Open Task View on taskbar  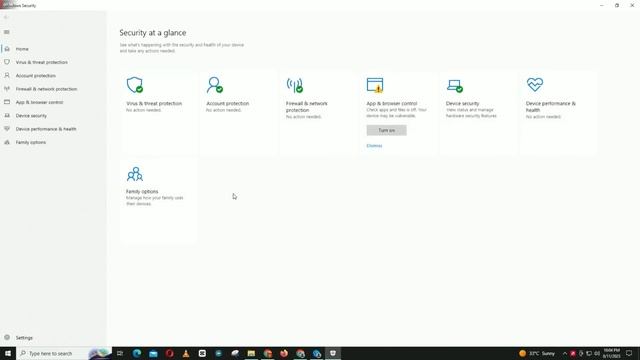(x=120, y=353)
